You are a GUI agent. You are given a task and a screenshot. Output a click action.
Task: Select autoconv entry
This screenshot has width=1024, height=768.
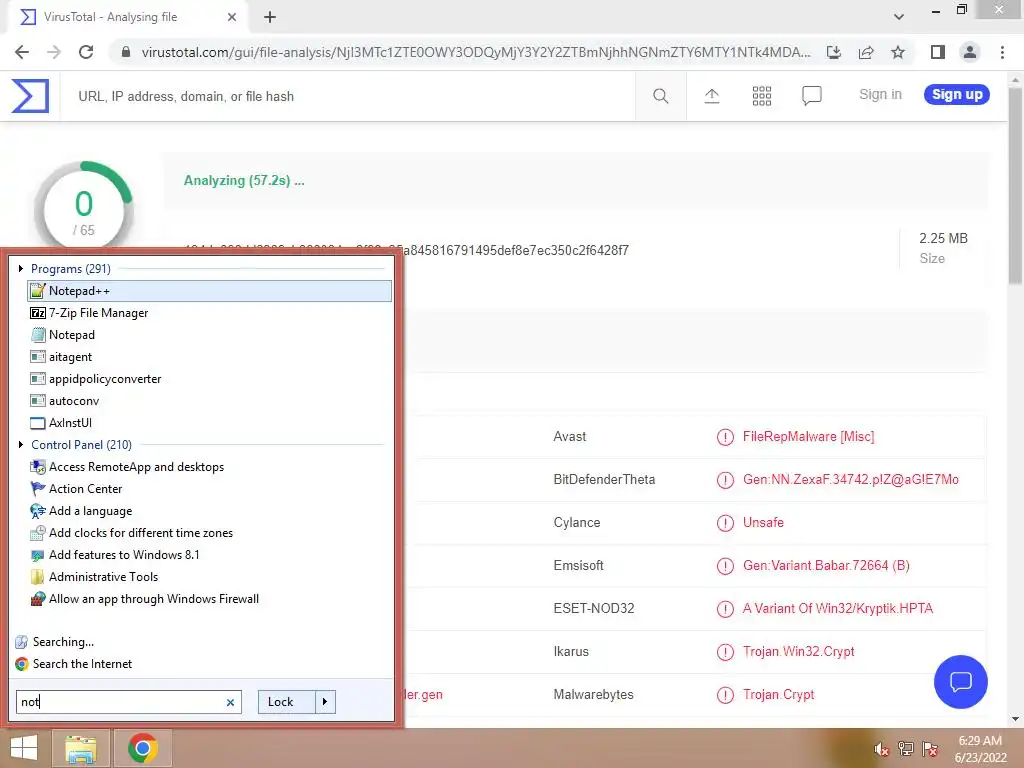210,401
